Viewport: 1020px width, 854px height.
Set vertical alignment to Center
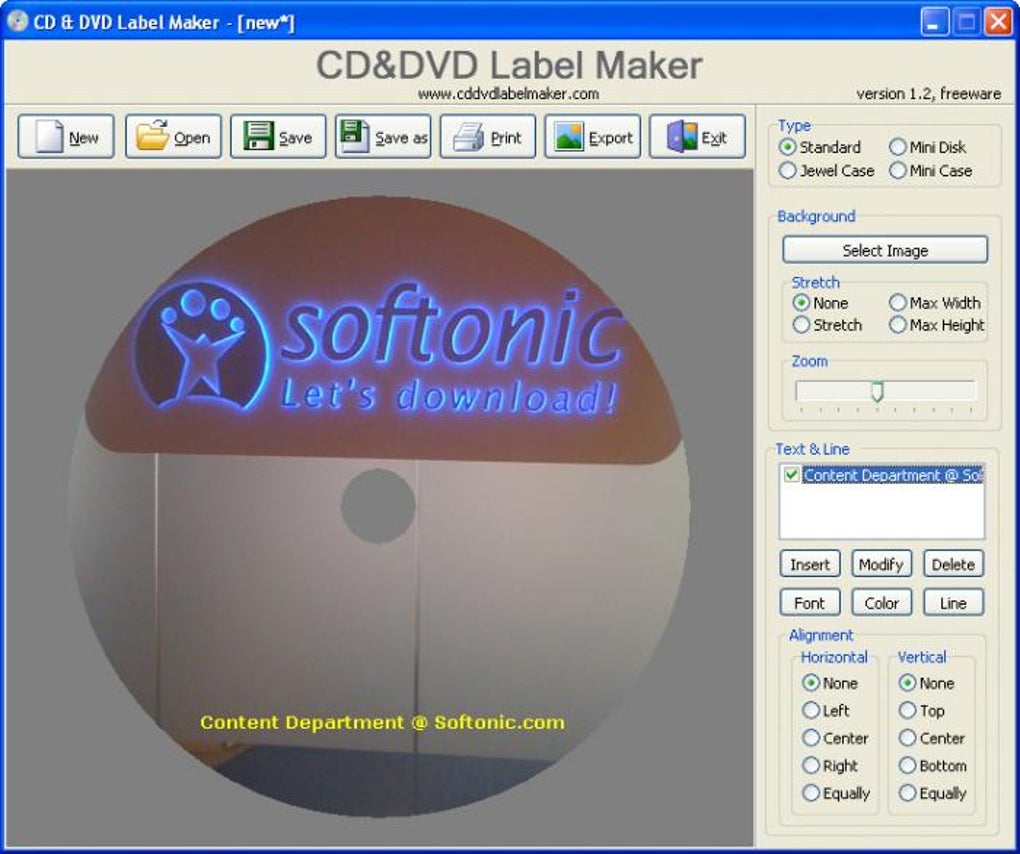[907, 738]
